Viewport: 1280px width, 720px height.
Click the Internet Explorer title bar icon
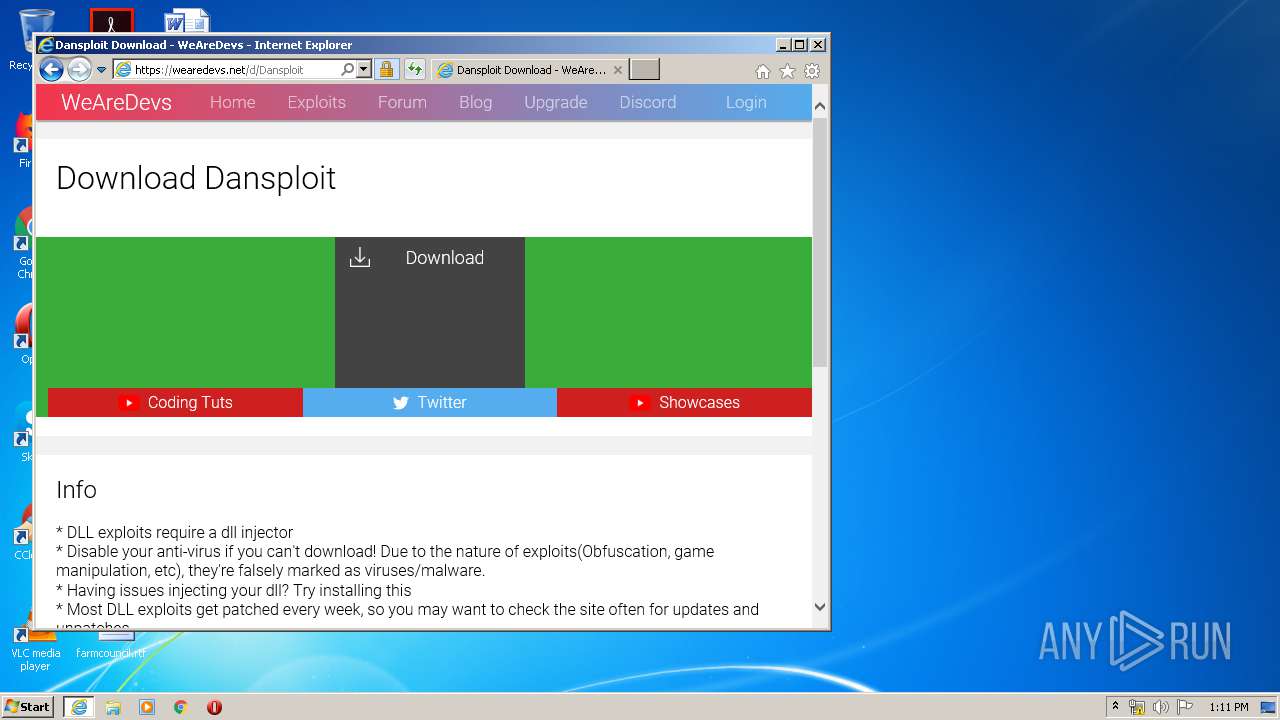click(x=45, y=45)
